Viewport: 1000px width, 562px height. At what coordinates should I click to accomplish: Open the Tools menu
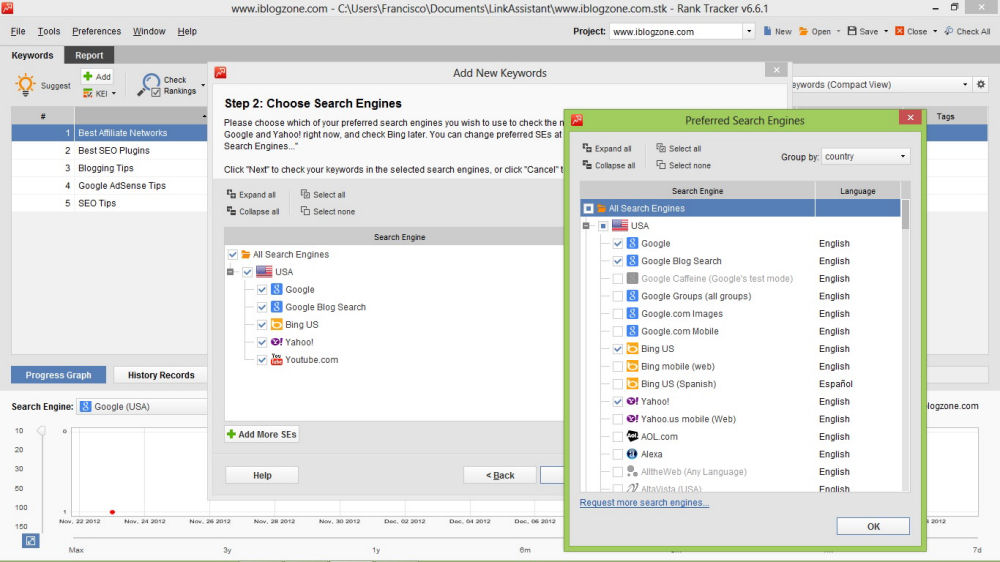point(48,31)
